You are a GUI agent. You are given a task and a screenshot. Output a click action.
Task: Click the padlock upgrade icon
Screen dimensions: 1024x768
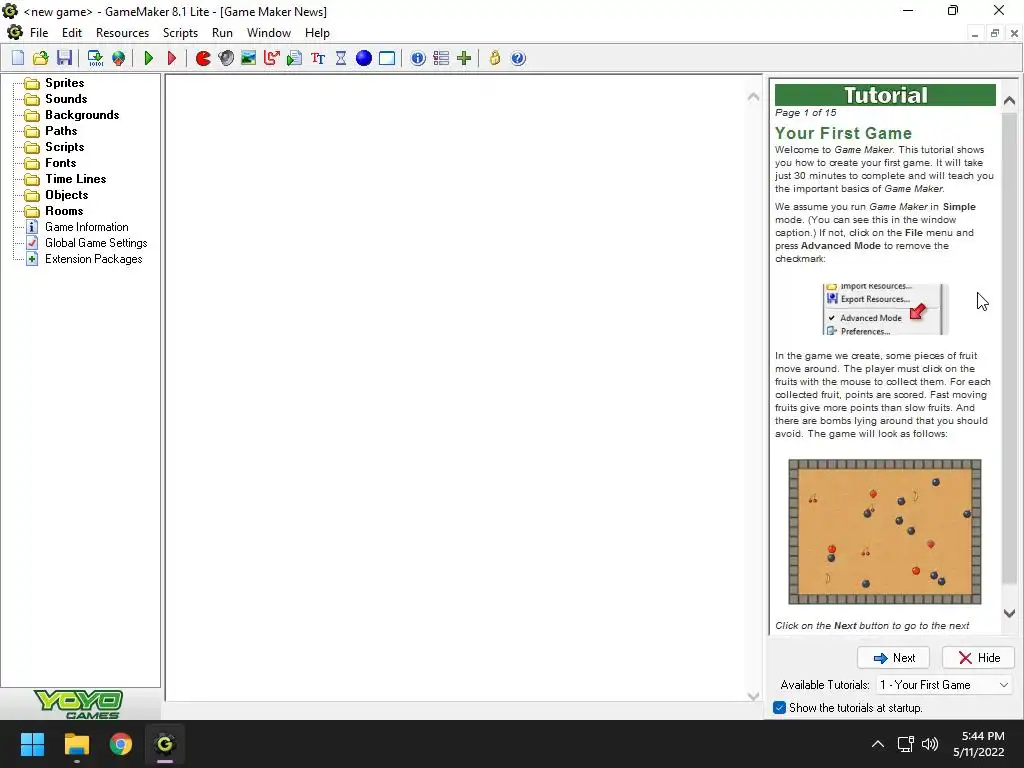(495, 58)
